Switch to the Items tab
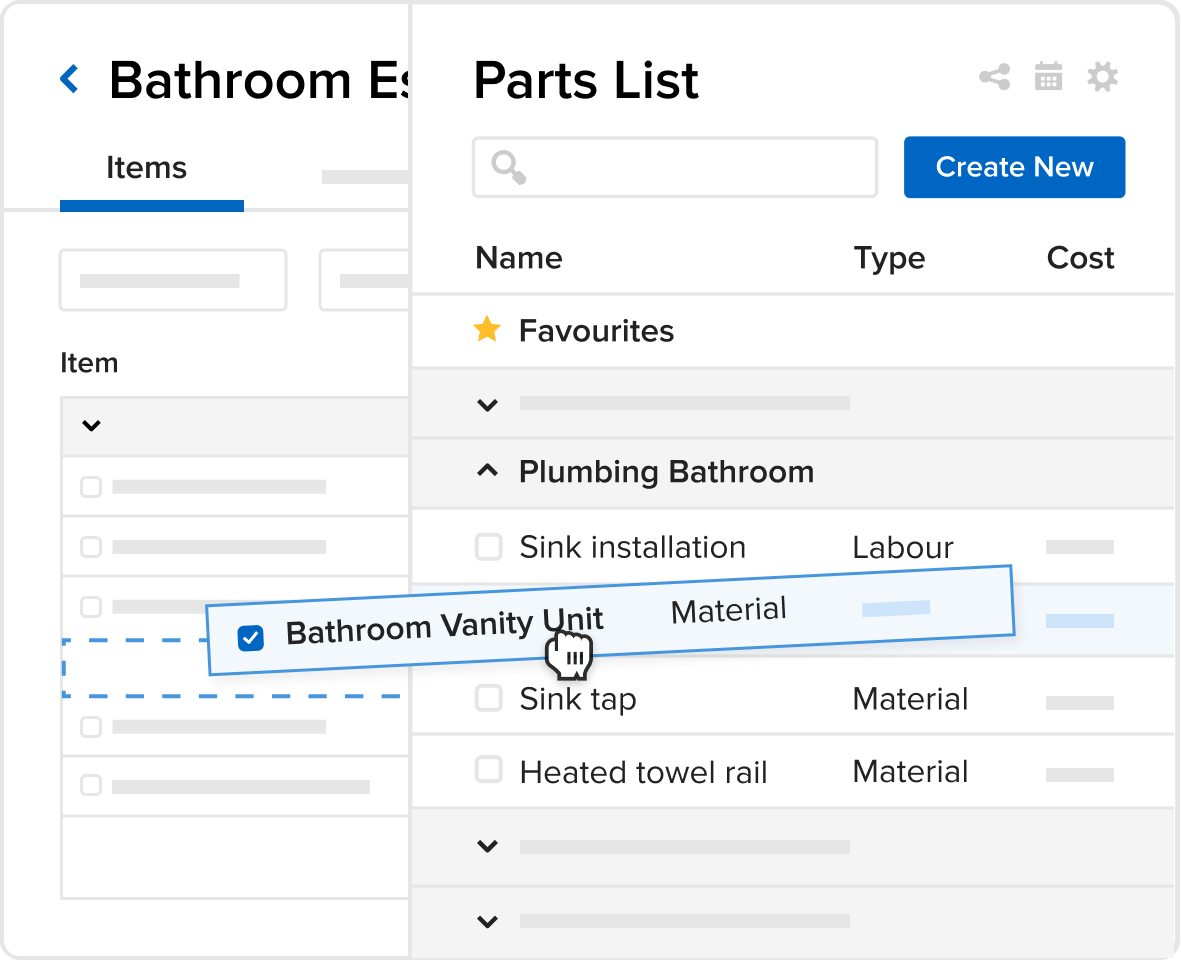Viewport: 1181px width, 960px height. (x=146, y=168)
